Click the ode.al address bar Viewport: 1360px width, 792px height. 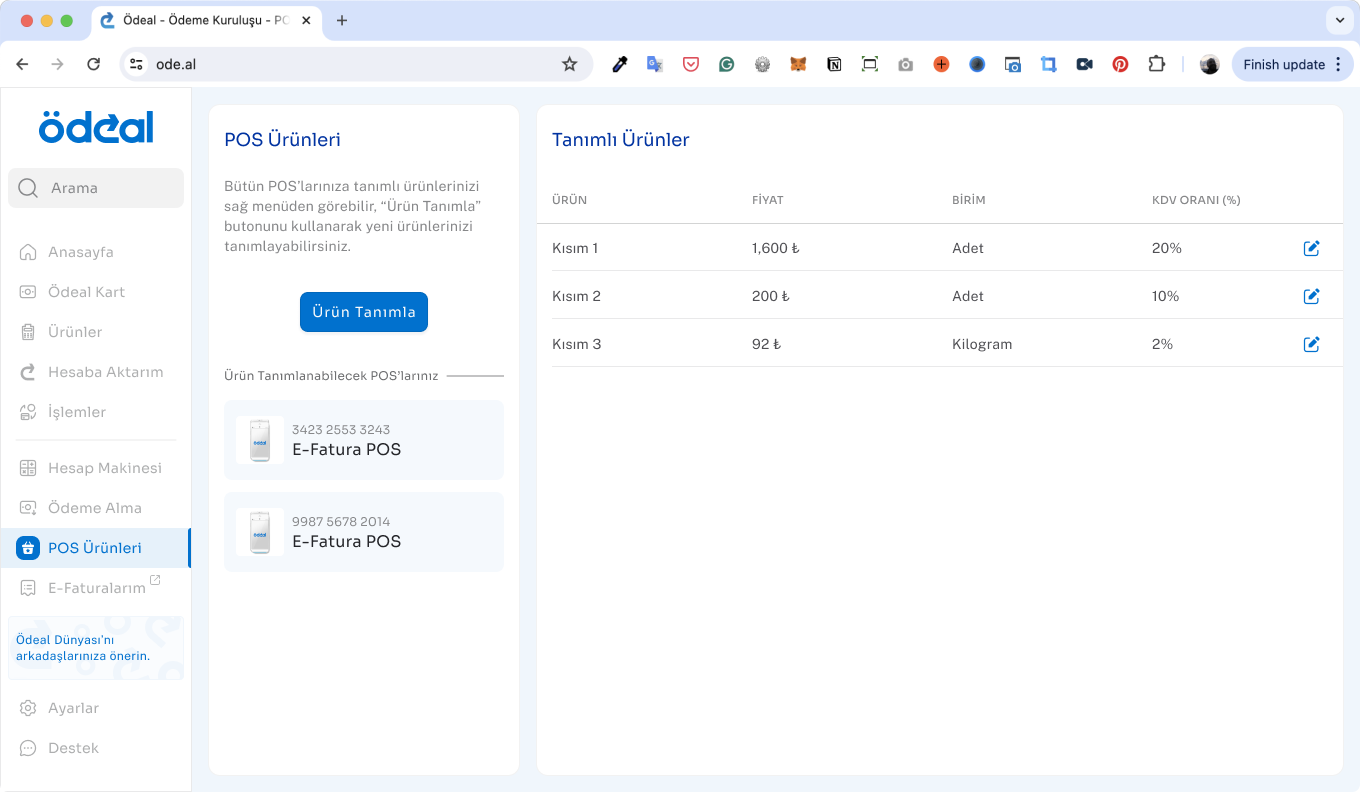pyautogui.click(x=355, y=64)
